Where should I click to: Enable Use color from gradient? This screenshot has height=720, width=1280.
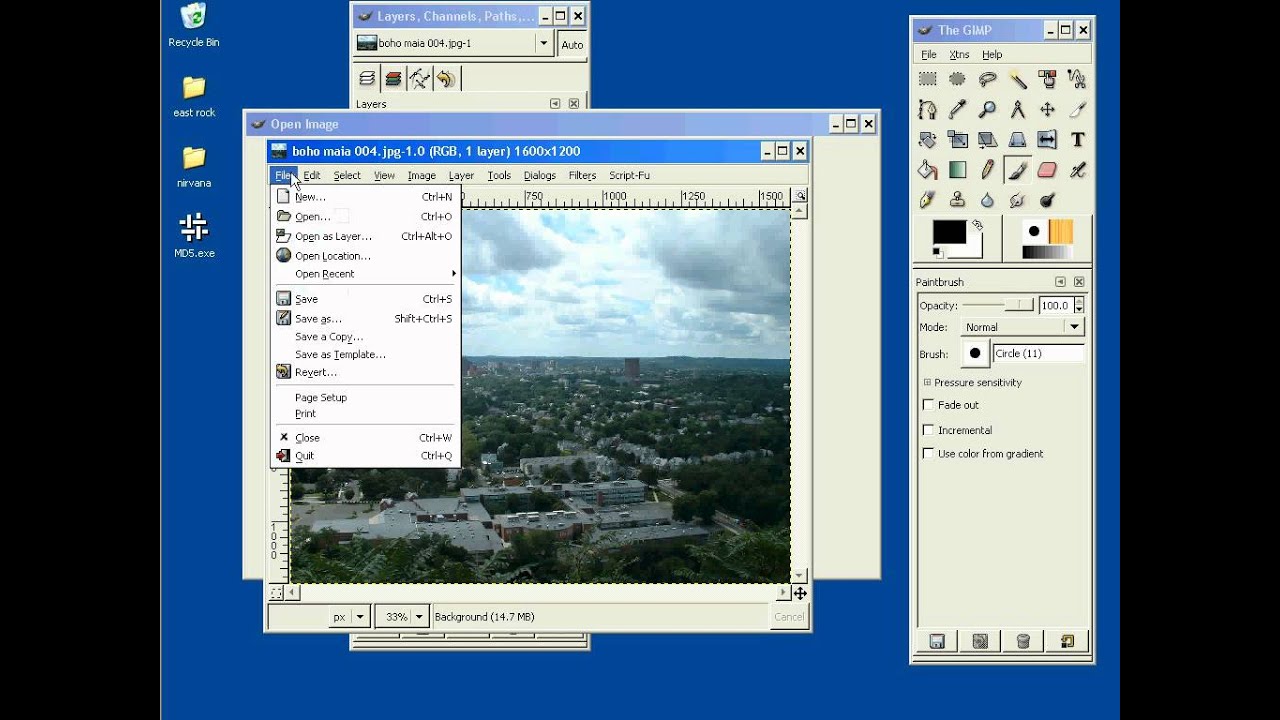928,454
